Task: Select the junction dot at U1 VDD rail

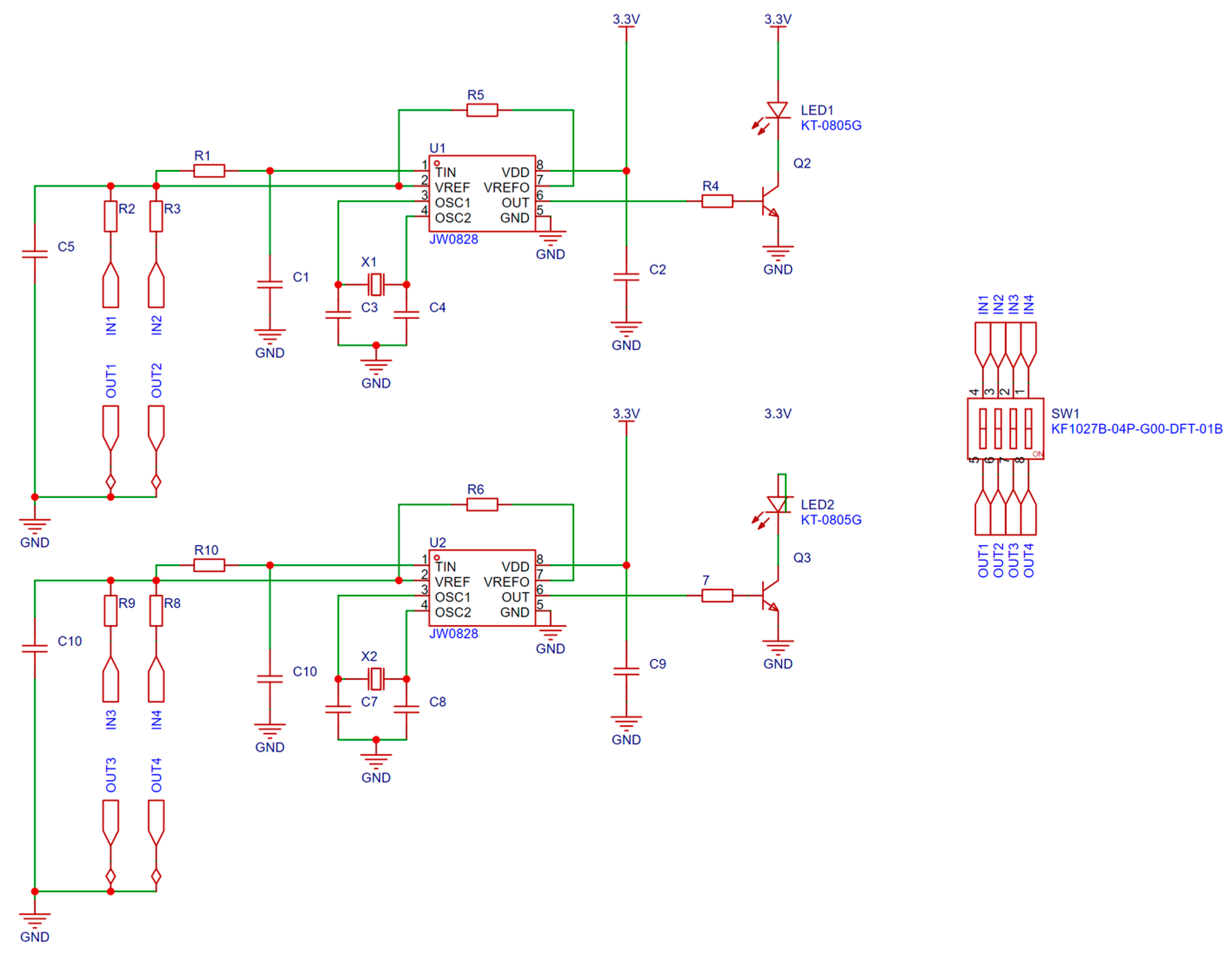Action: pyautogui.click(x=626, y=171)
